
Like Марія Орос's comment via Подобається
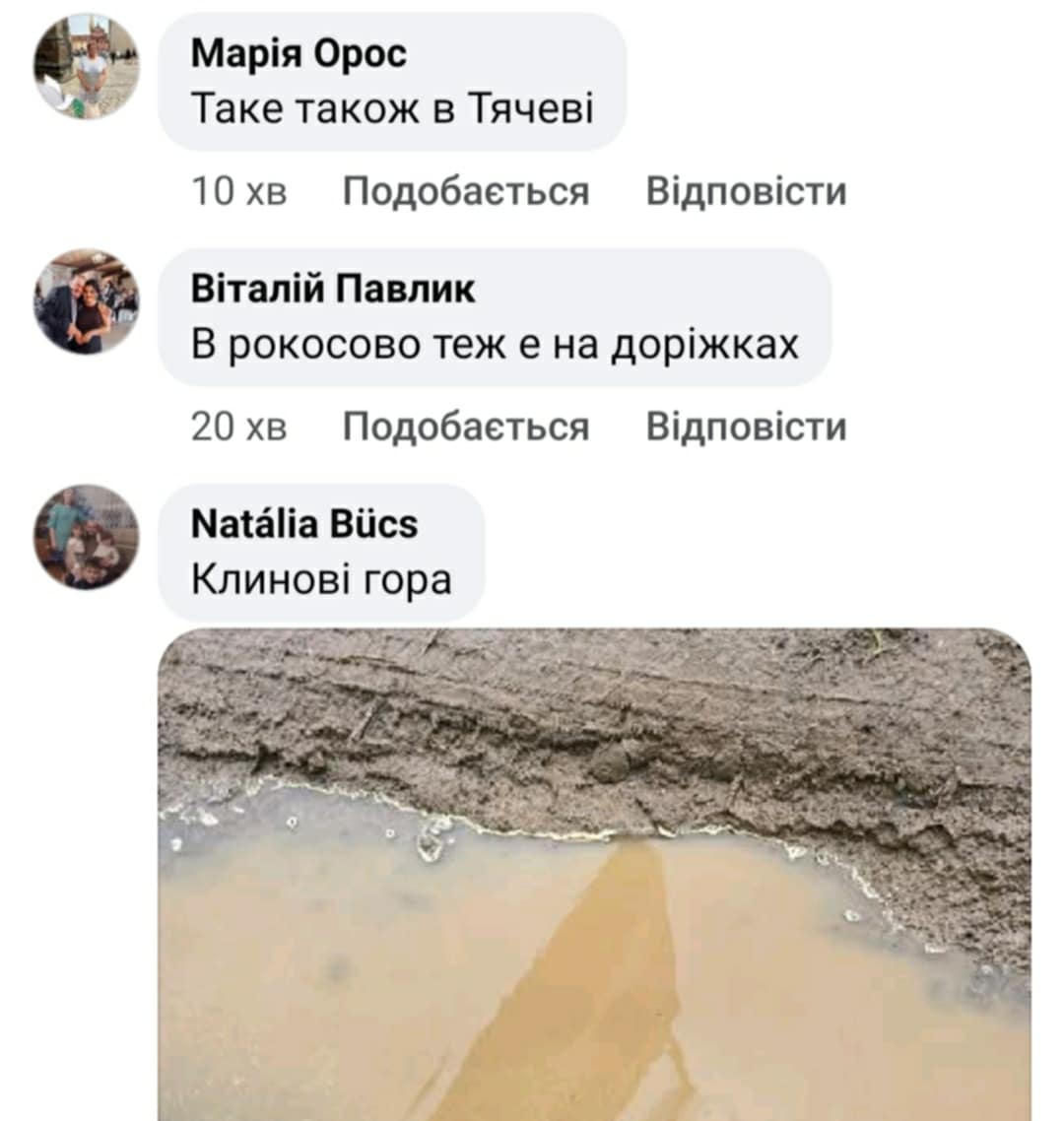click(x=465, y=192)
